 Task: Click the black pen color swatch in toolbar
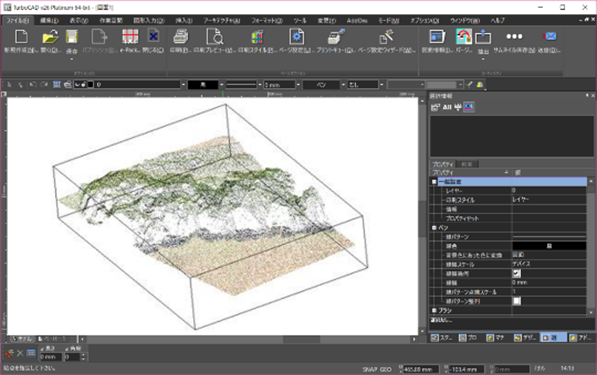[203, 85]
